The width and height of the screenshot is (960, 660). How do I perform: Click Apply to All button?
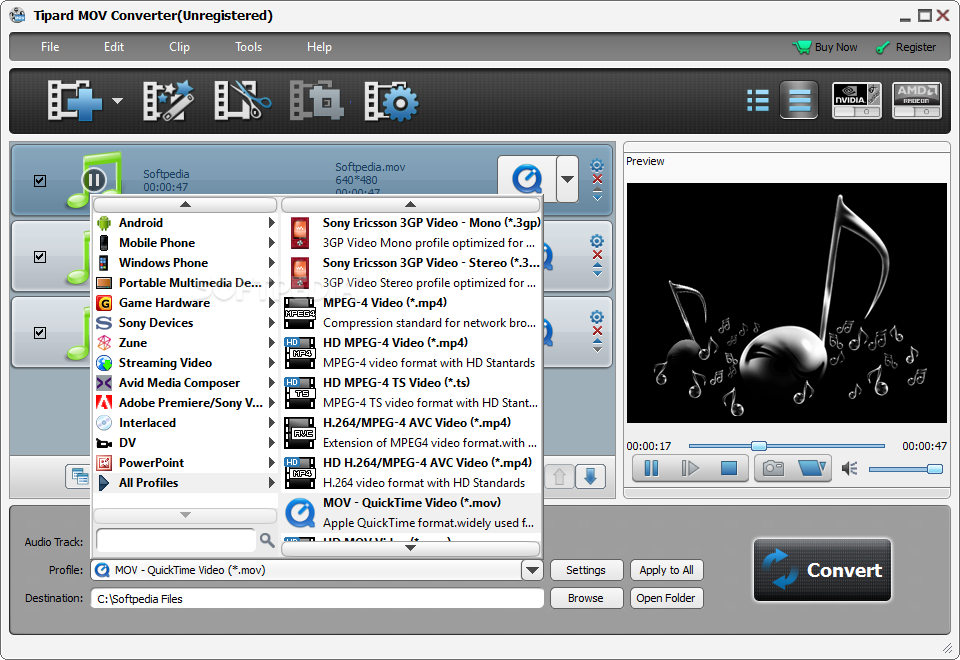coord(667,570)
